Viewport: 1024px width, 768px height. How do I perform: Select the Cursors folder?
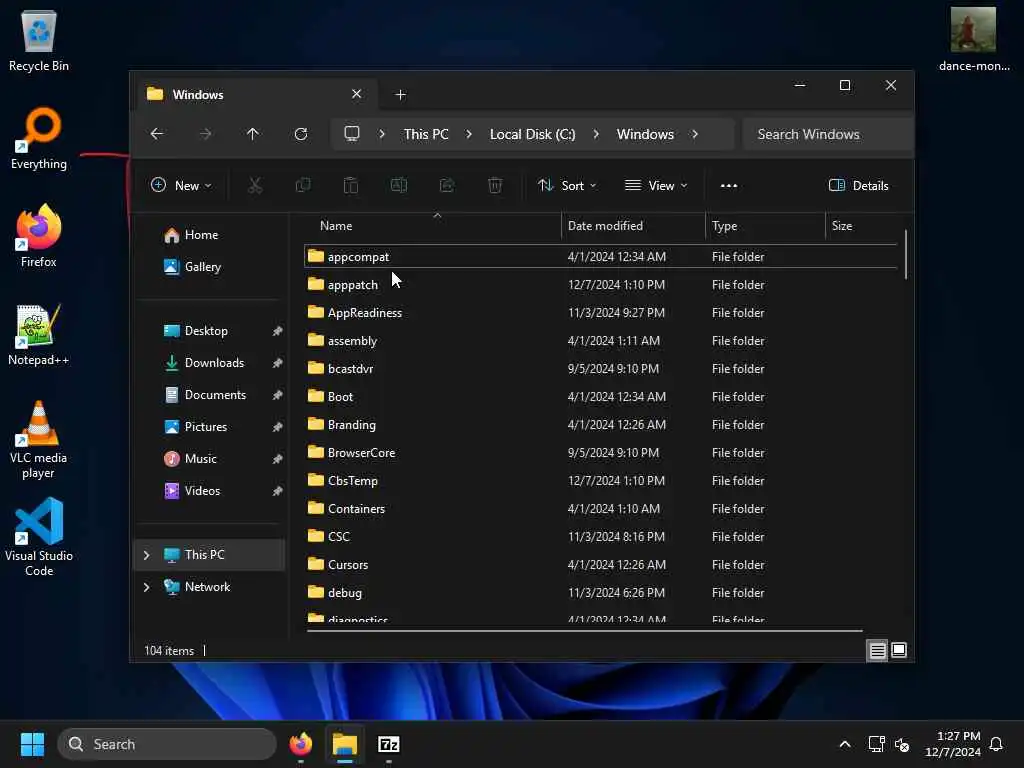tap(600, 565)
